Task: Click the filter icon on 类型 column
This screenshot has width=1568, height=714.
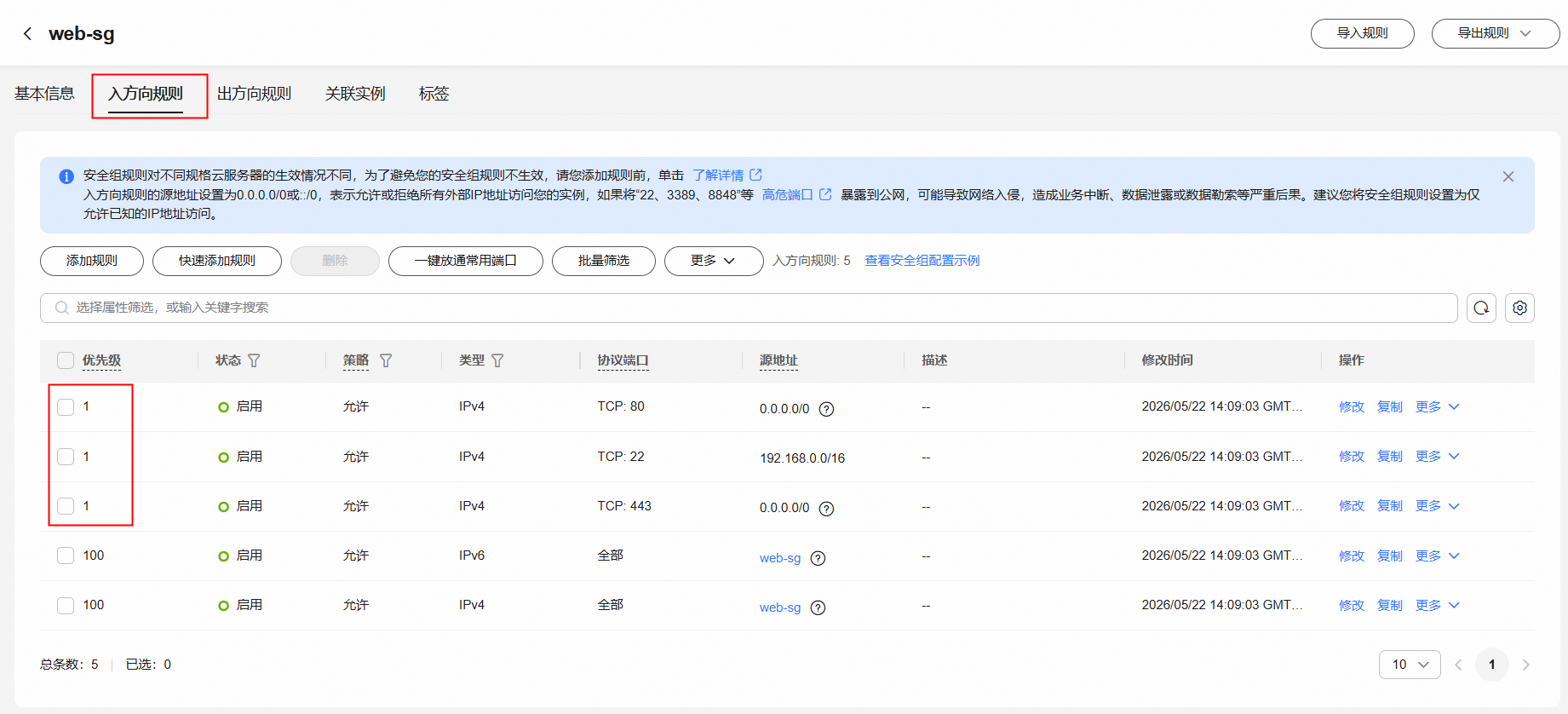Action: 497,360
